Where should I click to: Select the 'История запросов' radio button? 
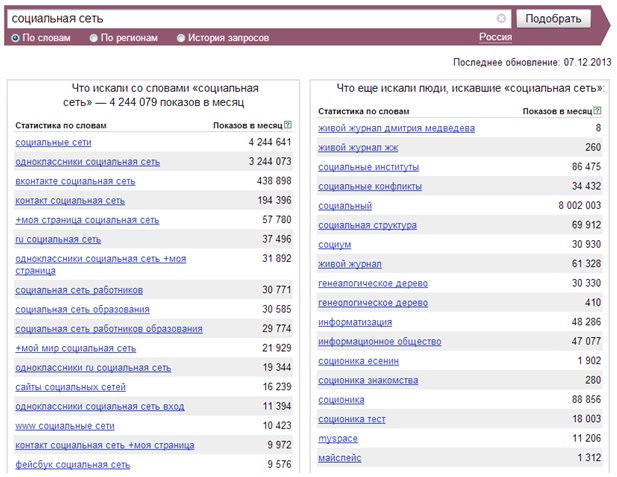point(181,38)
